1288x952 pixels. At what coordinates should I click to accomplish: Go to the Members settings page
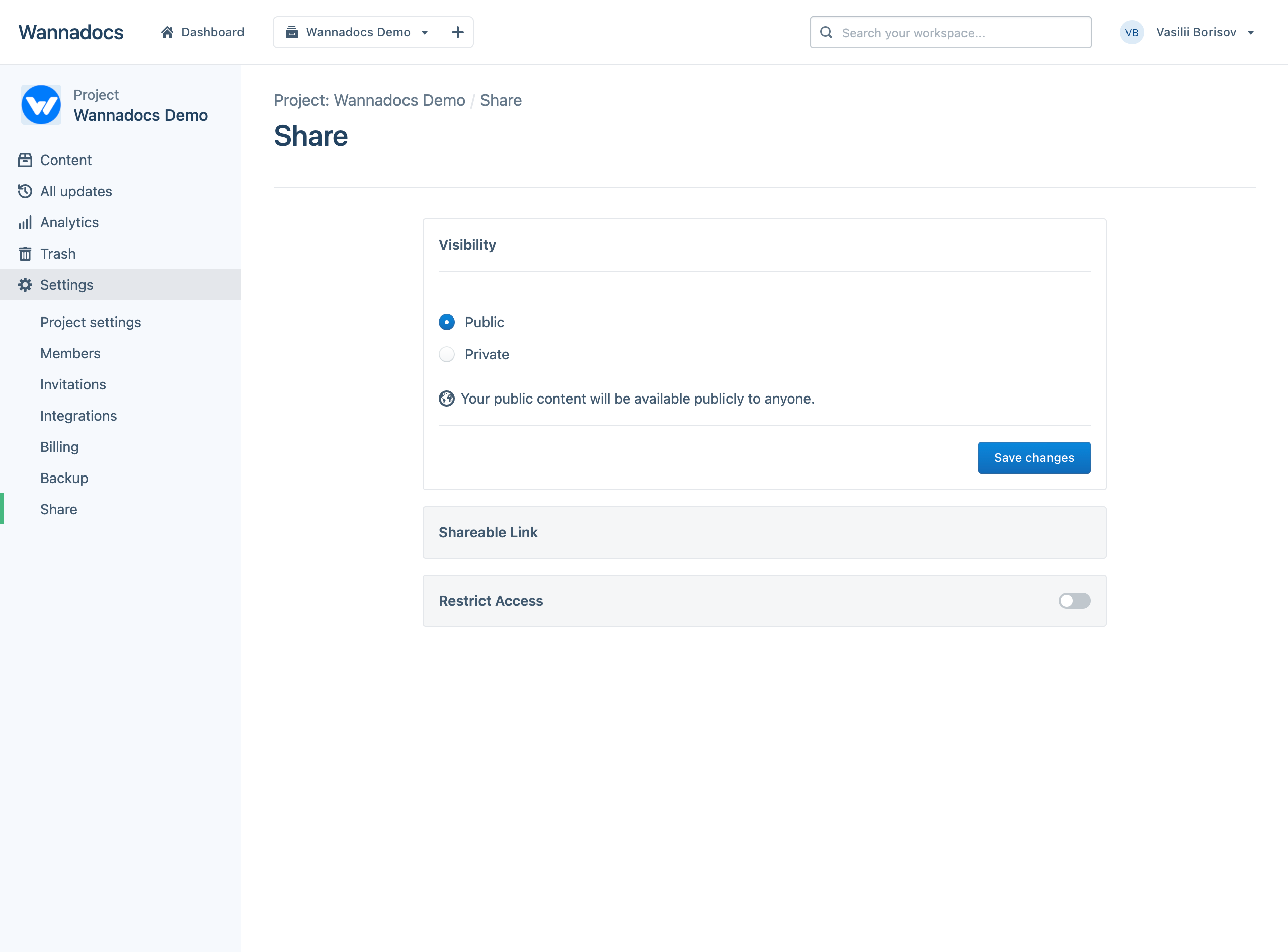tap(70, 353)
